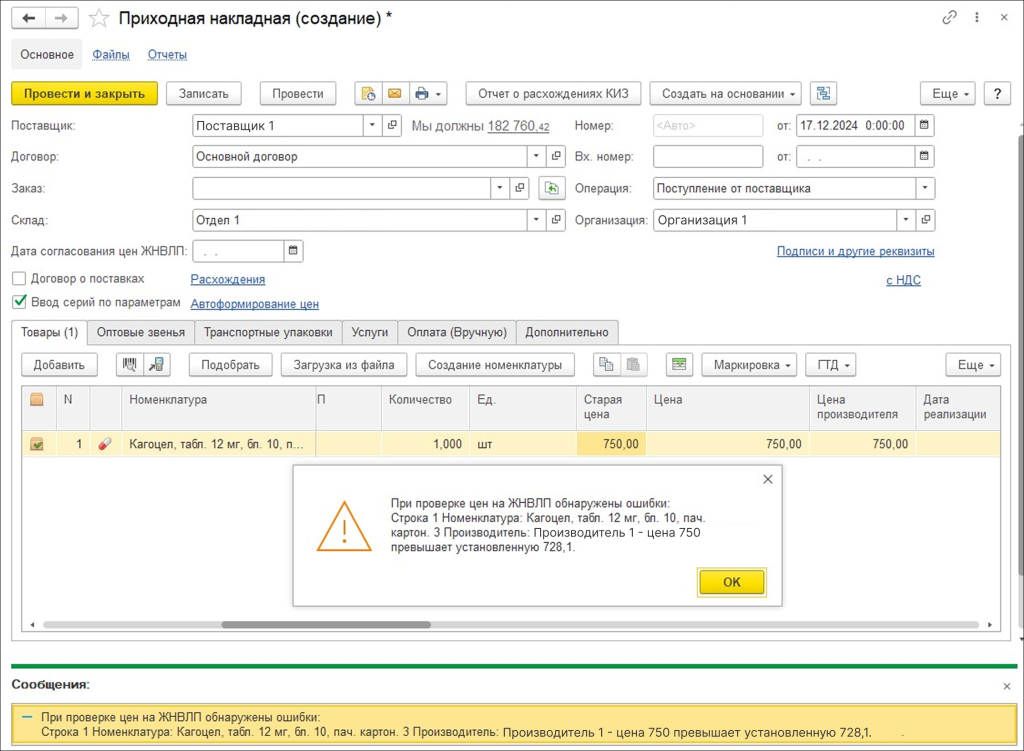Click the Вх. номер input field

708,157
